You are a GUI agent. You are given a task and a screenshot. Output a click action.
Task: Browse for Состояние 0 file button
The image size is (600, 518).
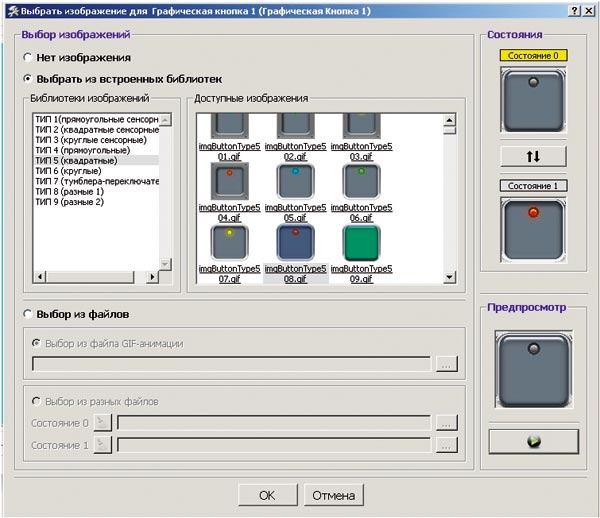447,423
